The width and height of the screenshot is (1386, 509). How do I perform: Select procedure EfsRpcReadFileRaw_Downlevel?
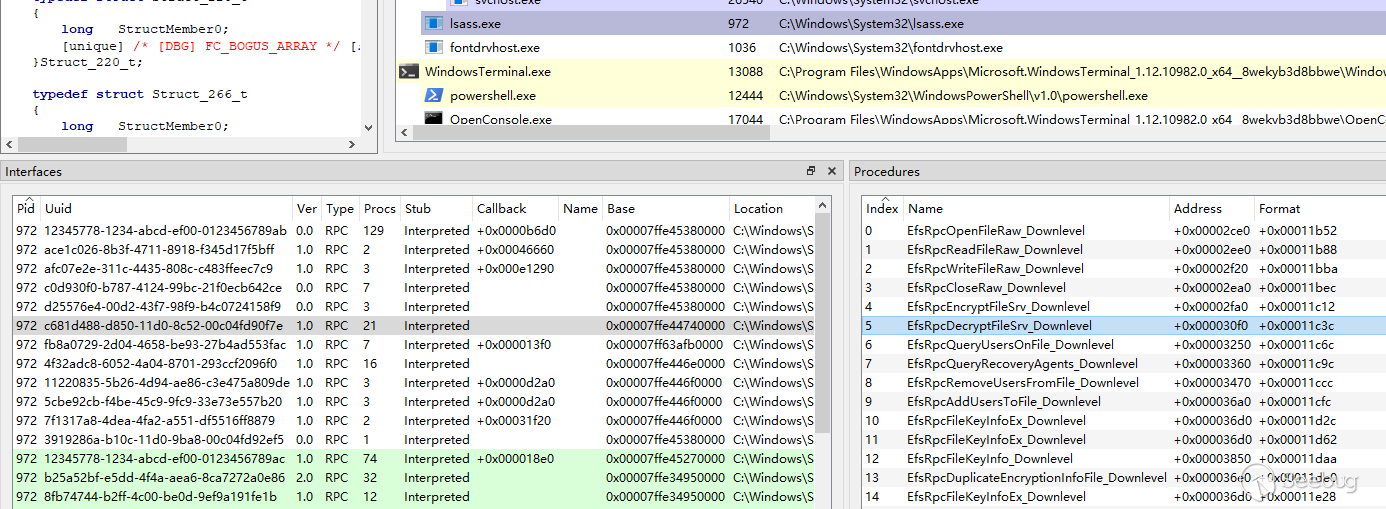(x=995, y=249)
